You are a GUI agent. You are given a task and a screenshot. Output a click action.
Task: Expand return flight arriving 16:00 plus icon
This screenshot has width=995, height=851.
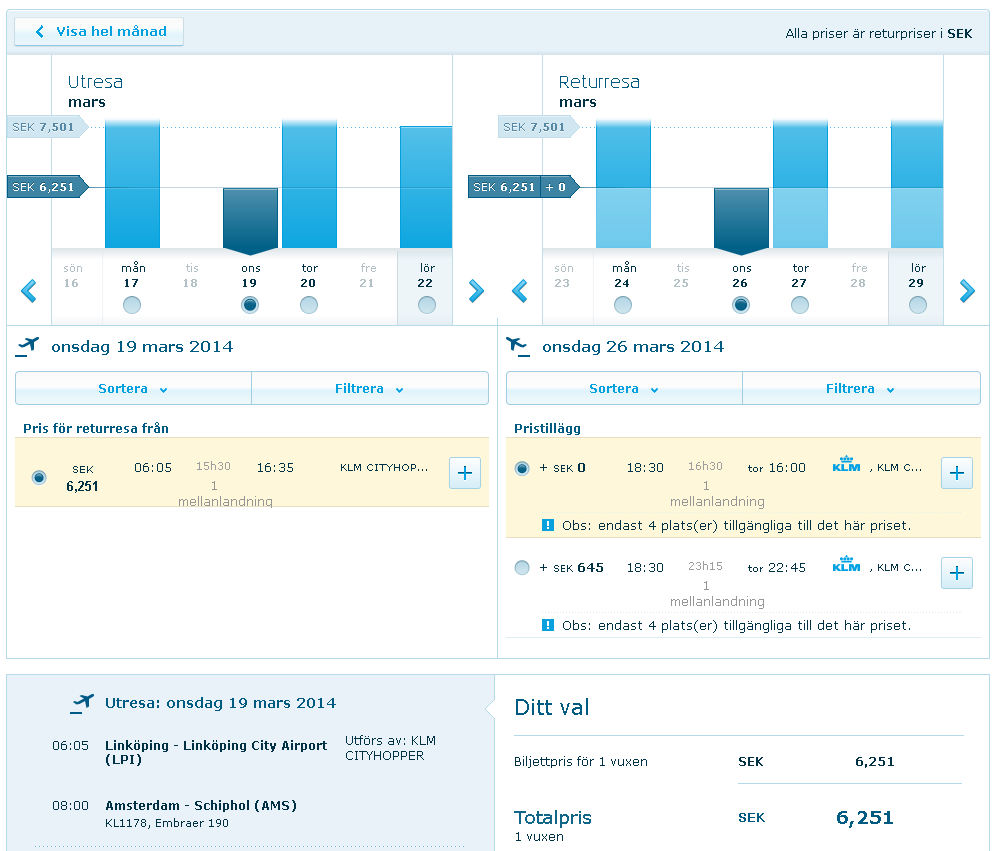coord(956,473)
